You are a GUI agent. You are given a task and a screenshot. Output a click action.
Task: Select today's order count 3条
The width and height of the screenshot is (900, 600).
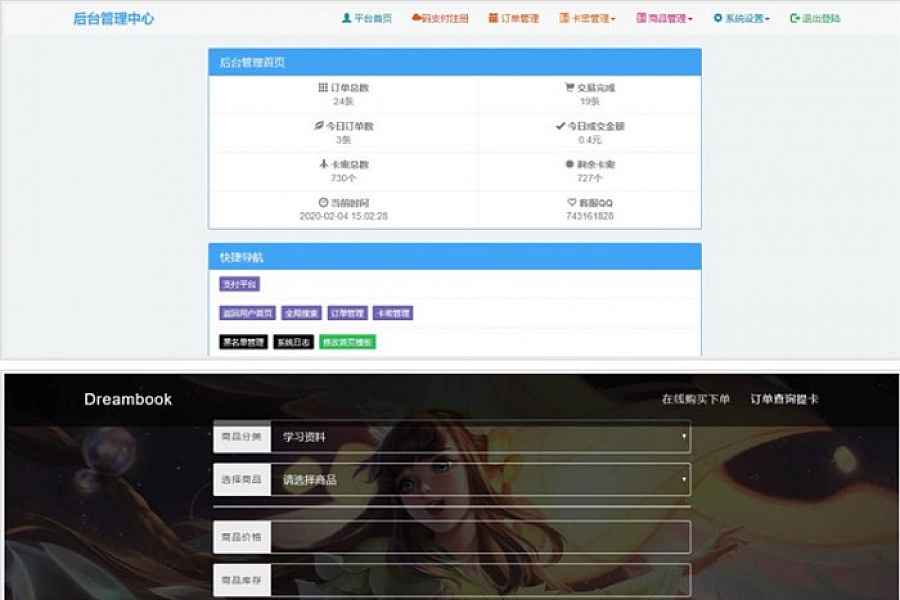343,140
